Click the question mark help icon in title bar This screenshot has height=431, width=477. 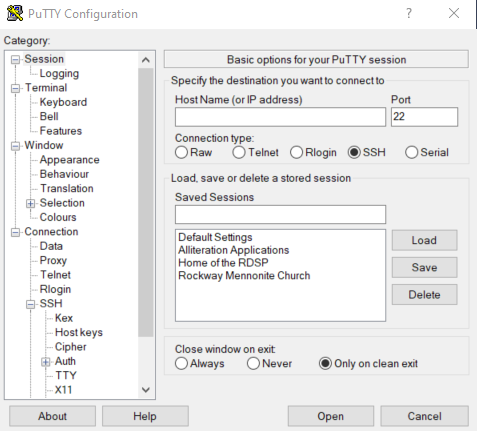click(409, 13)
